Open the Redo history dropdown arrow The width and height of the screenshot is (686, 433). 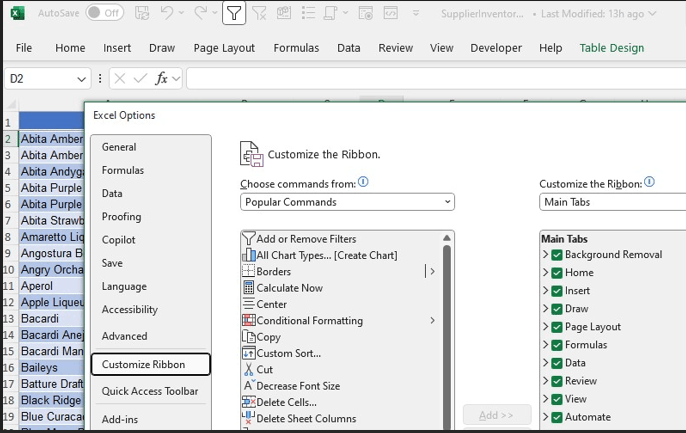pyautogui.click(x=215, y=13)
